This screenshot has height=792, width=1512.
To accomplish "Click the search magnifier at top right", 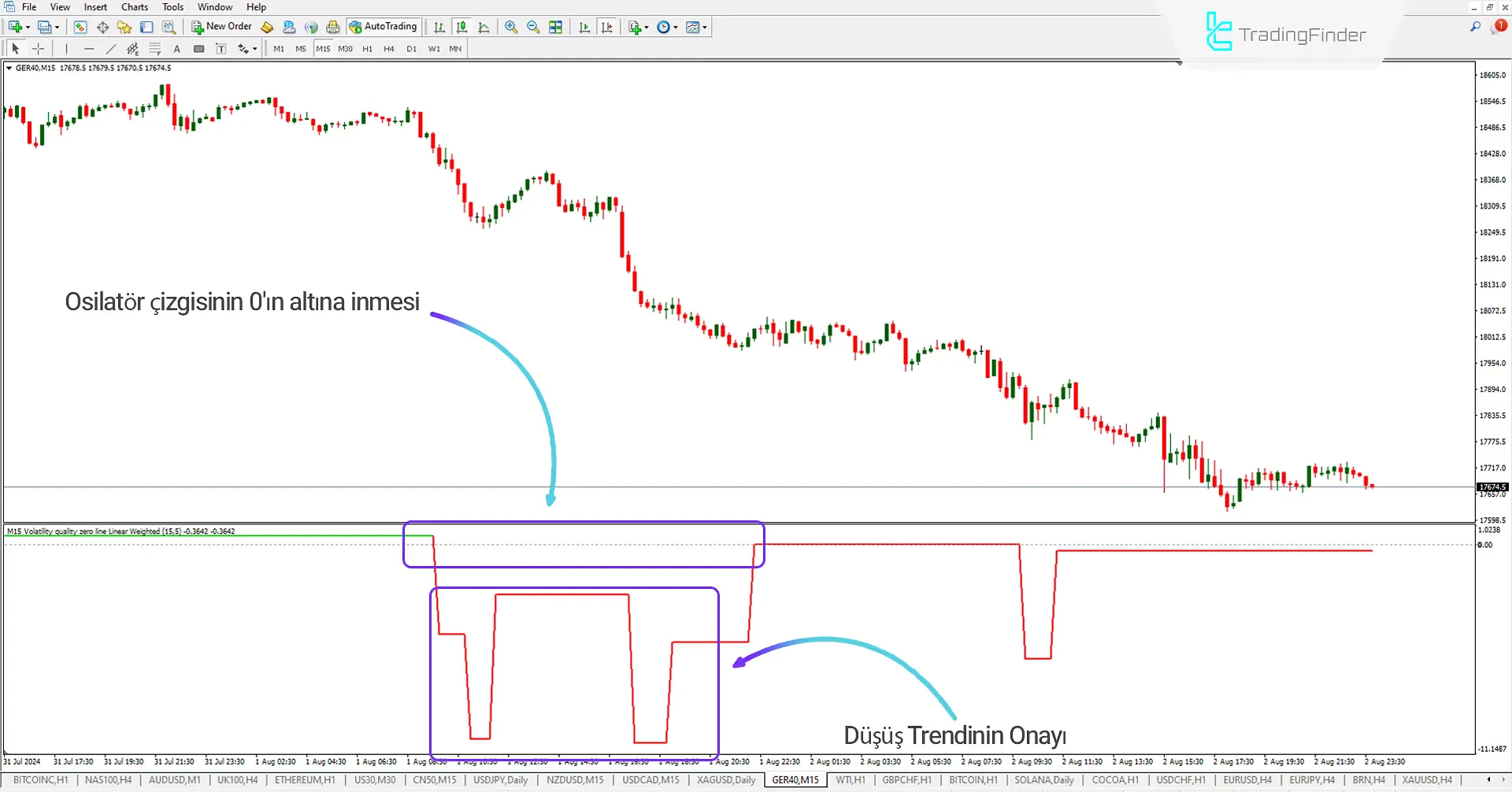I will click(1475, 27).
